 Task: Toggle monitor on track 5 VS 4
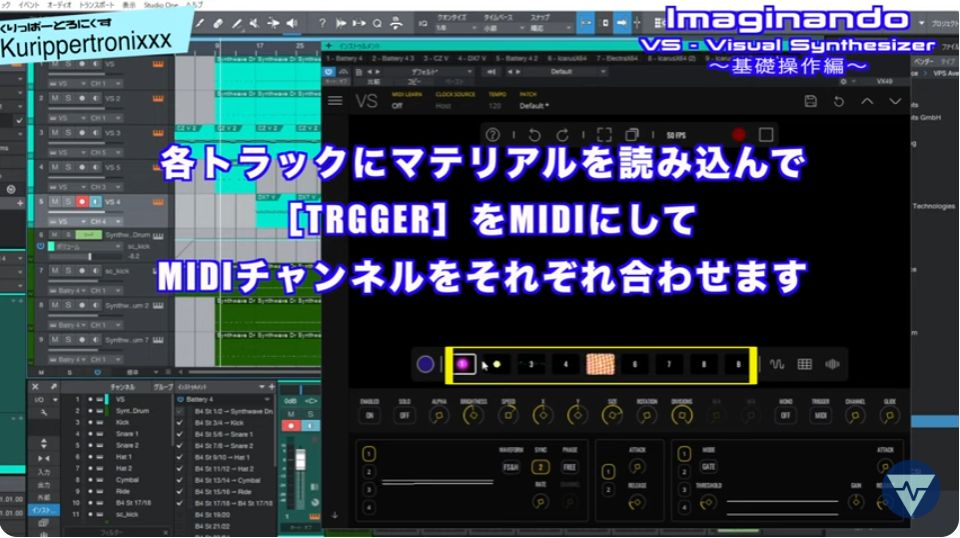pyautogui.click(x=96, y=201)
